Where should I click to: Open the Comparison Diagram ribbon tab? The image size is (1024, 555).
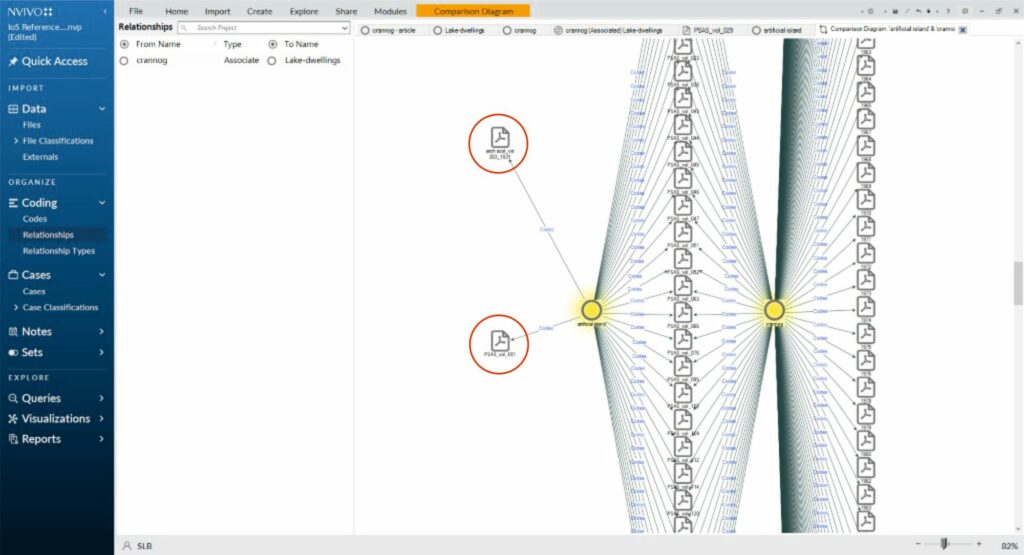point(473,11)
